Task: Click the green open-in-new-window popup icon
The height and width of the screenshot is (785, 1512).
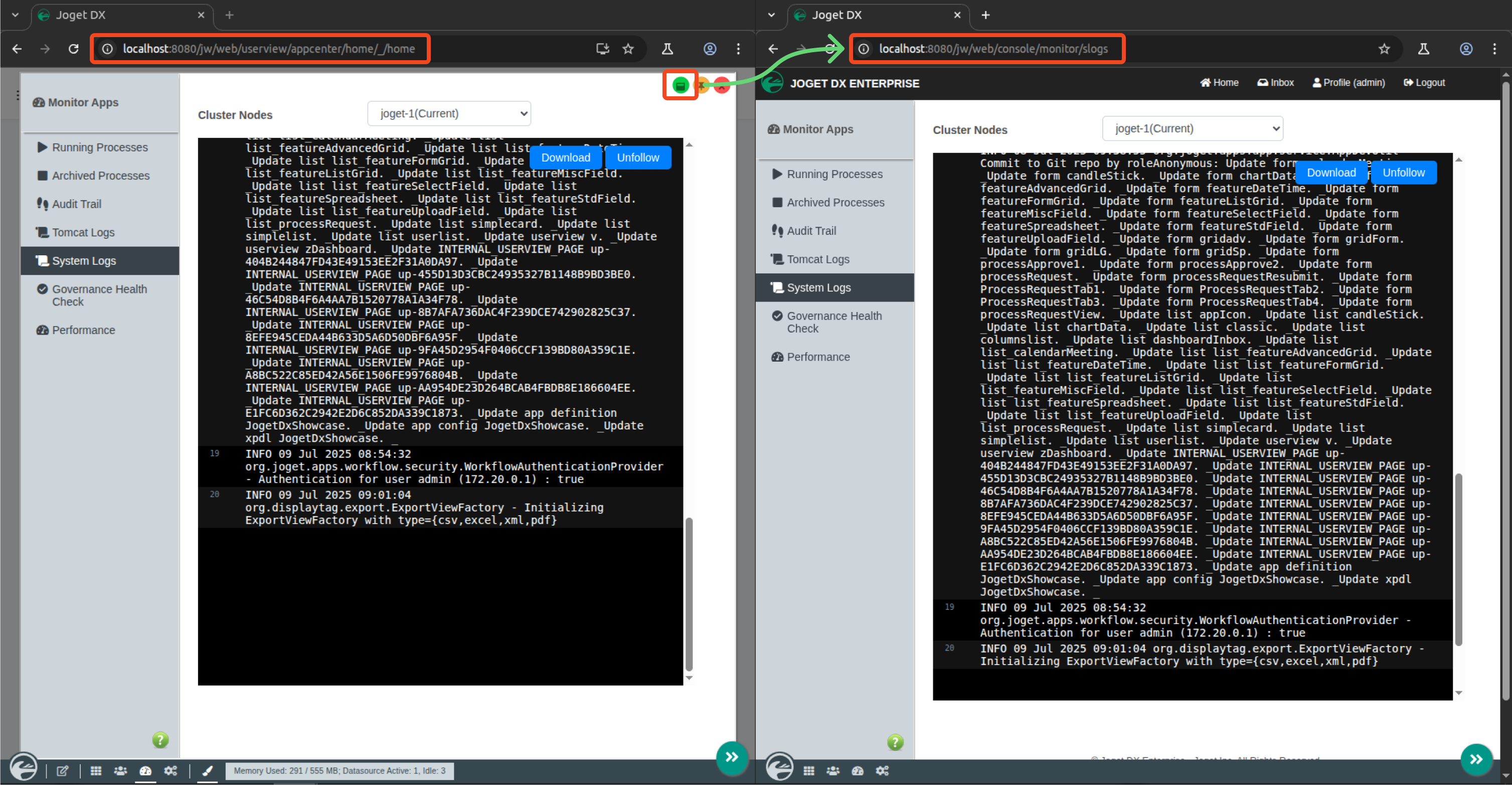Action: [680, 86]
